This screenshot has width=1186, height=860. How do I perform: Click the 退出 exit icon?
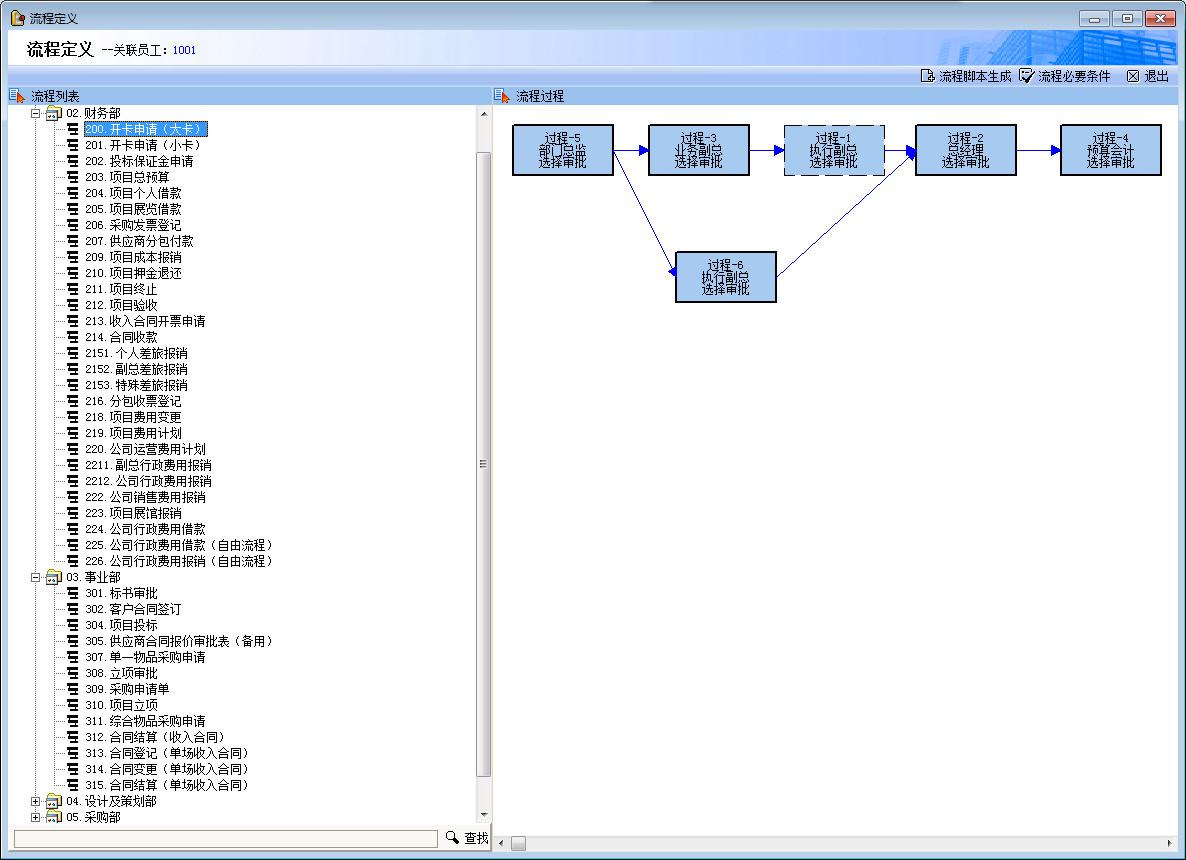[x=1133, y=76]
